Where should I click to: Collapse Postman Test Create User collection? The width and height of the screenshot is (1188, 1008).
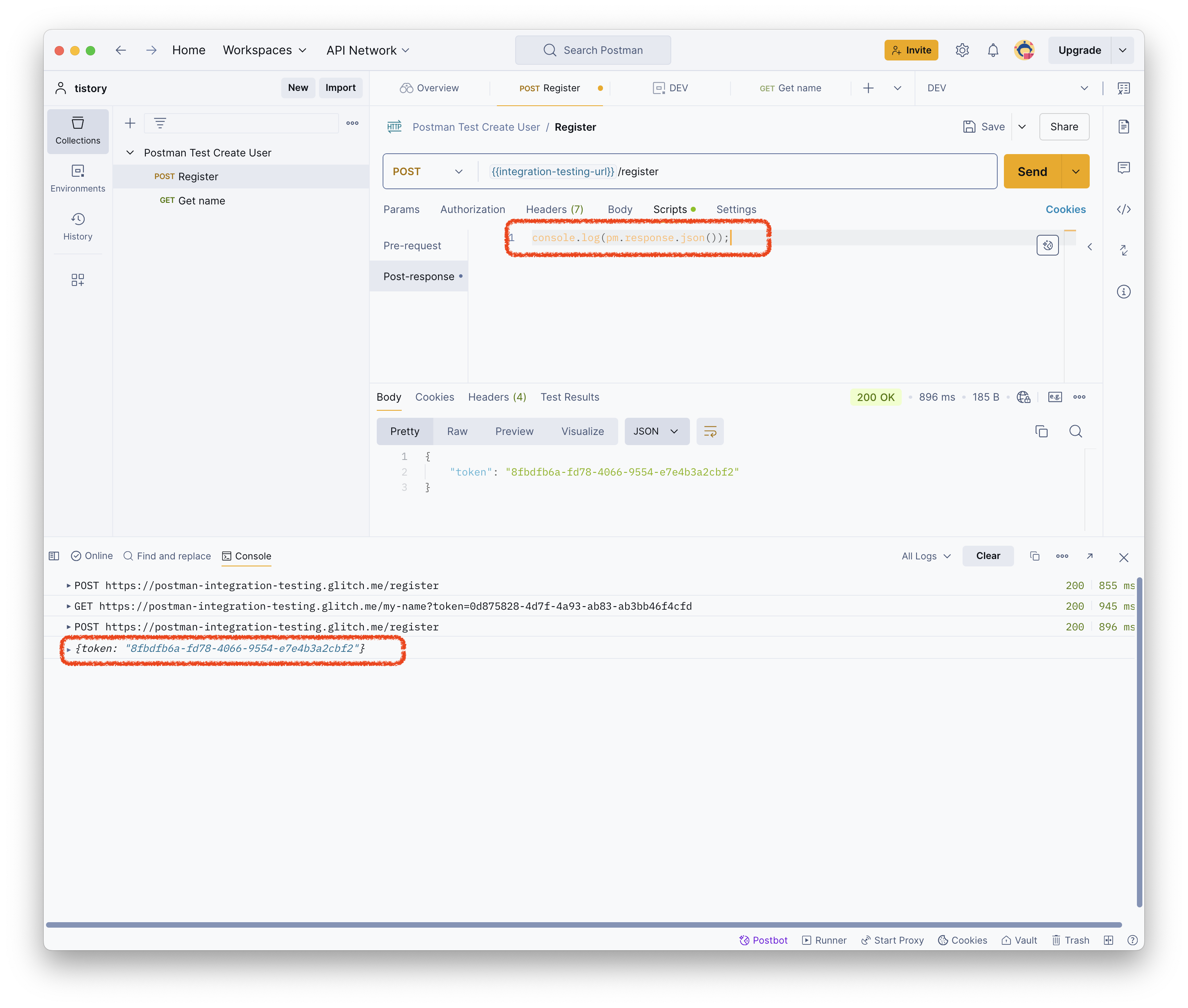tap(130, 153)
